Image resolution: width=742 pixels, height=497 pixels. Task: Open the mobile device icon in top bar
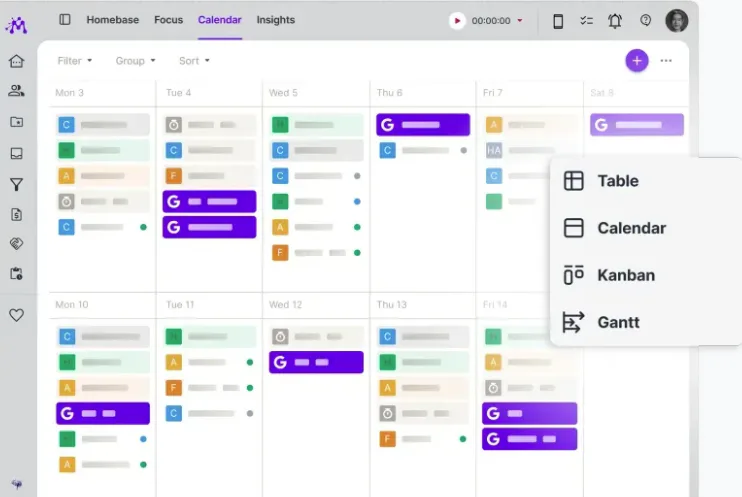pyautogui.click(x=558, y=21)
